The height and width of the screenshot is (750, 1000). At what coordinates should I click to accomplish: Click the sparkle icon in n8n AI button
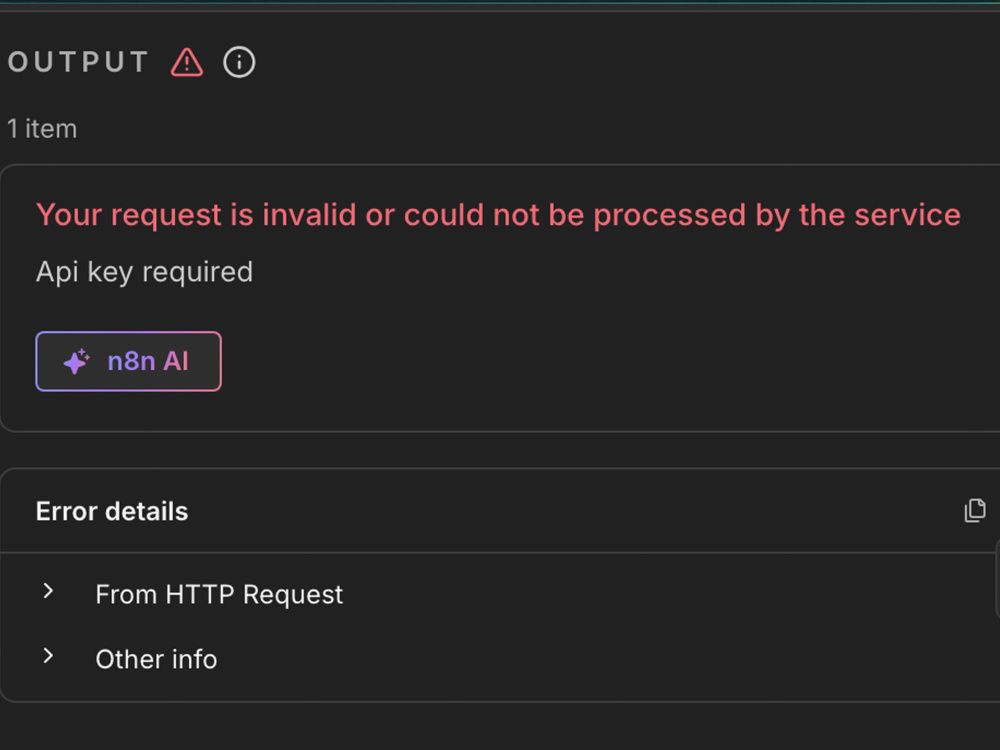[77, 362]
